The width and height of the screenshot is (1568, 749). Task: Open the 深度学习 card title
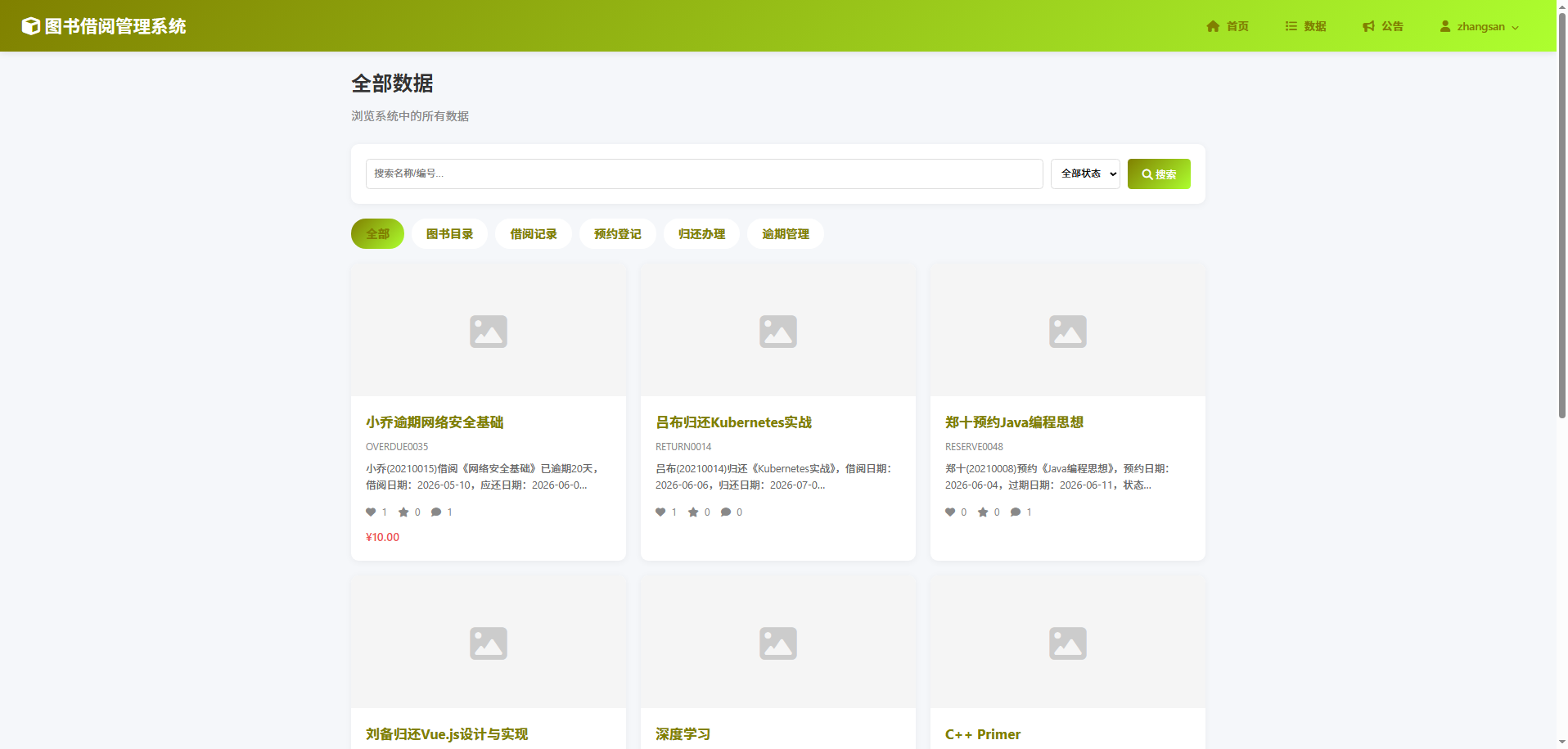[683, 734]
